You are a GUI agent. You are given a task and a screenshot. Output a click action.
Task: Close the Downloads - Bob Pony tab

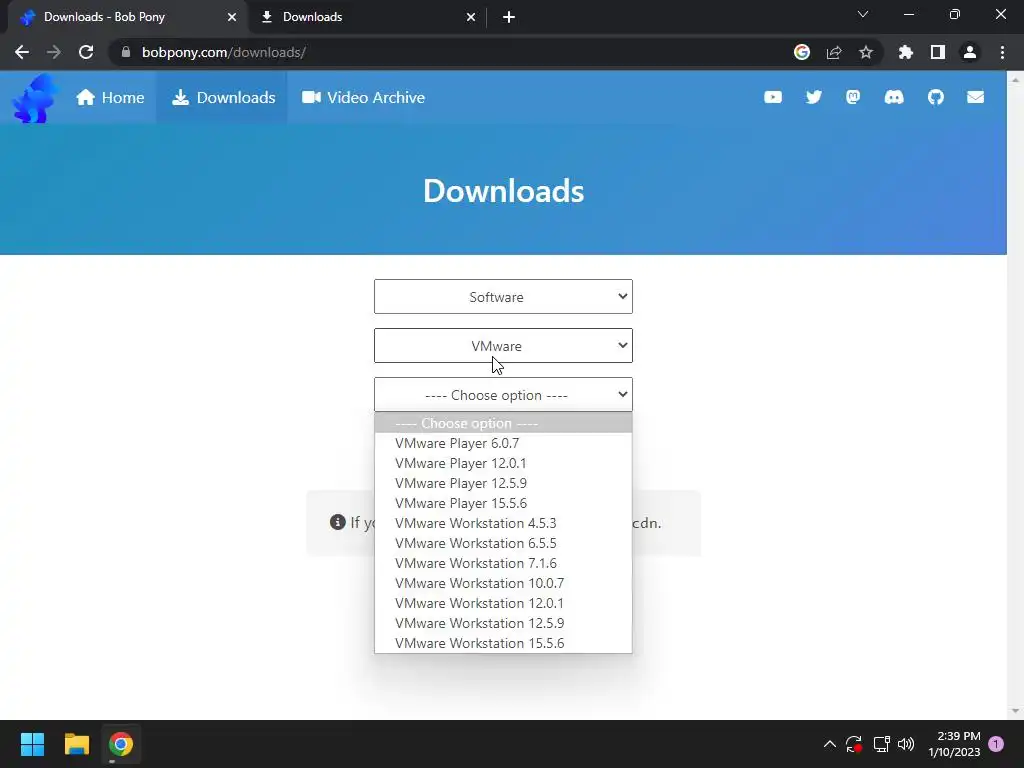click(232, 18)
